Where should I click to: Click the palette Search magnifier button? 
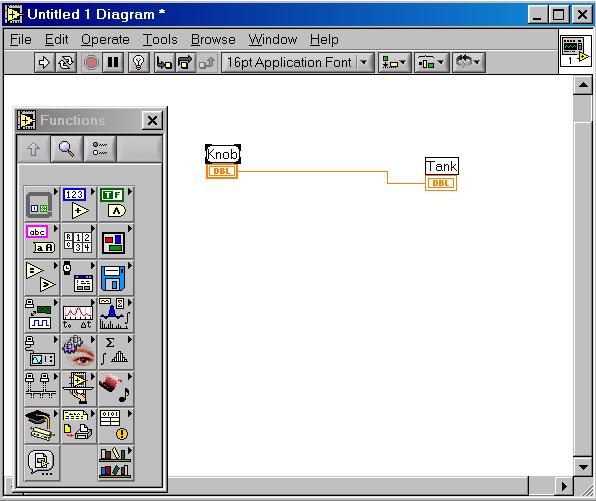pyautogui.click(x=67, y=149)
